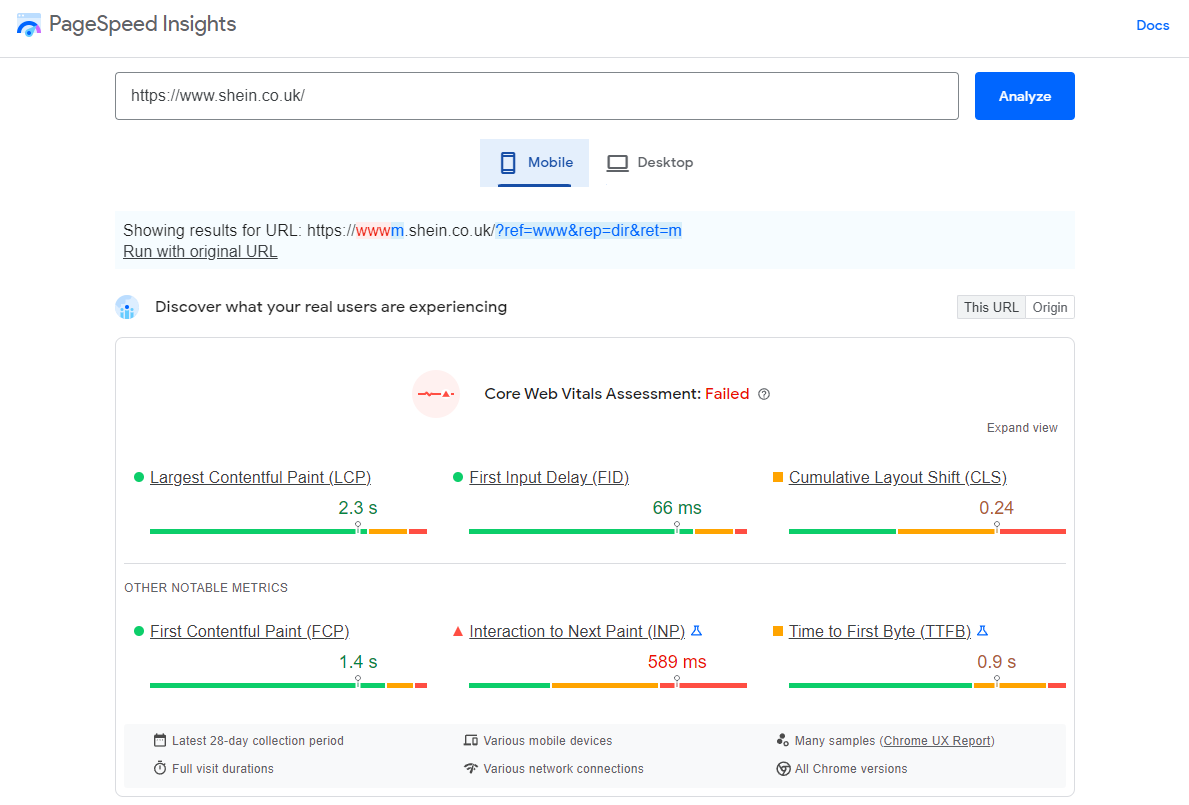This screenshot has height=805, width=1189.
Task: Select the Origin toggle
Action: coord(1050,307)
